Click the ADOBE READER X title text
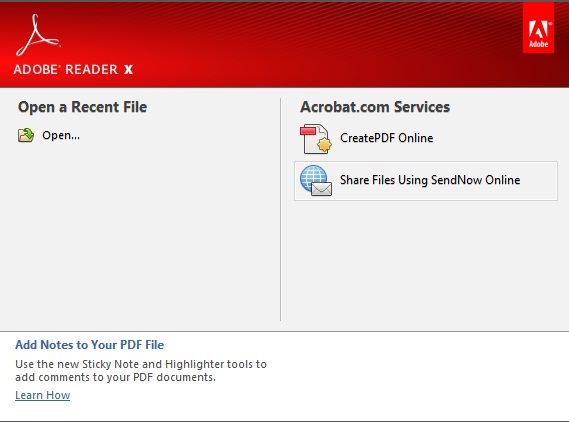Image resolution: width=569 pixels, height=422 pixels. click(73, 69)
